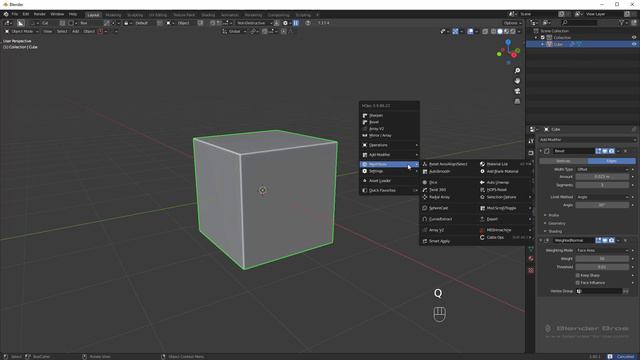
Task: Open the Options dropdown in viewport header
Action: [512, 23]
